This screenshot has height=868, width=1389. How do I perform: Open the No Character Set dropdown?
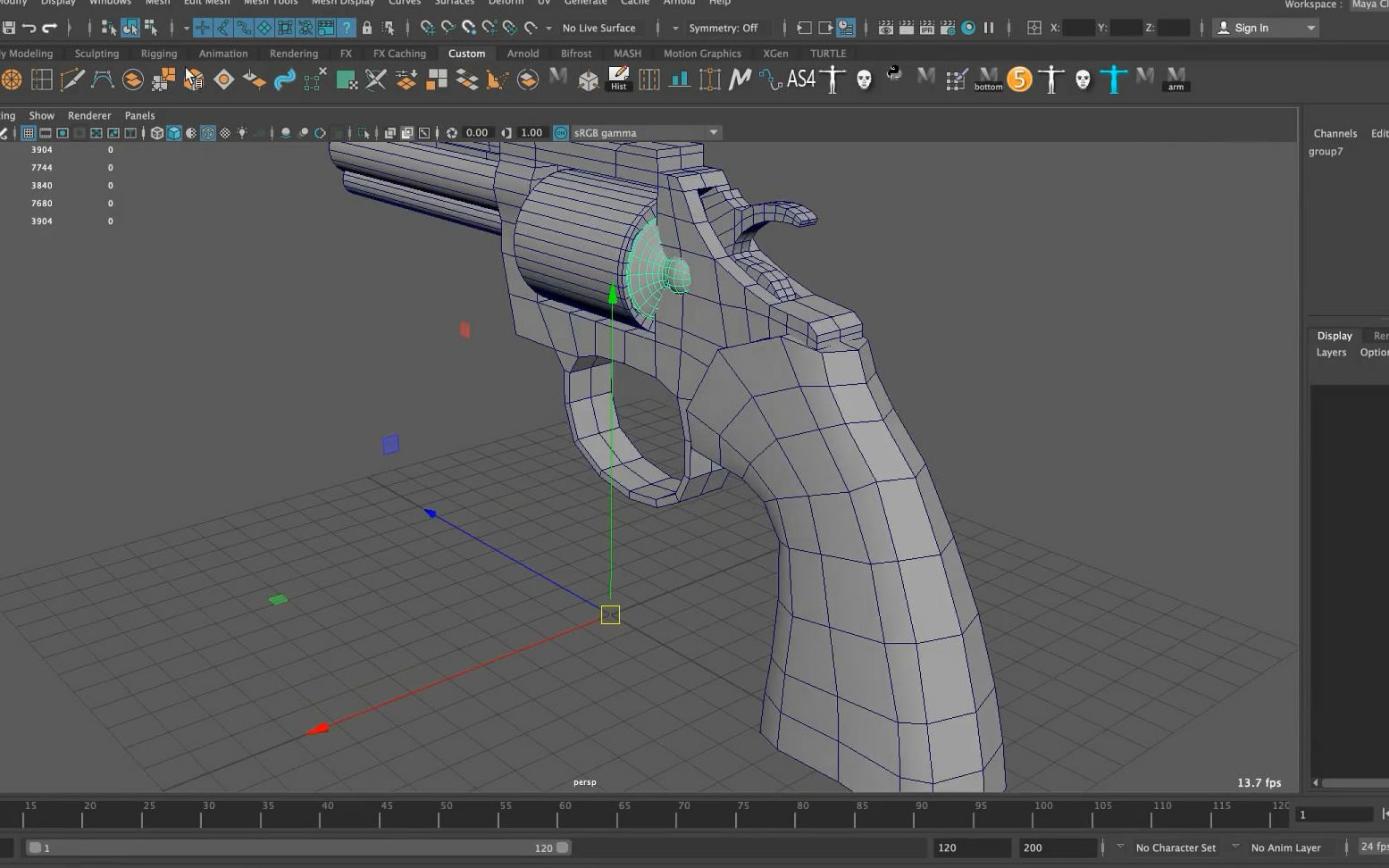point(1175,847)
